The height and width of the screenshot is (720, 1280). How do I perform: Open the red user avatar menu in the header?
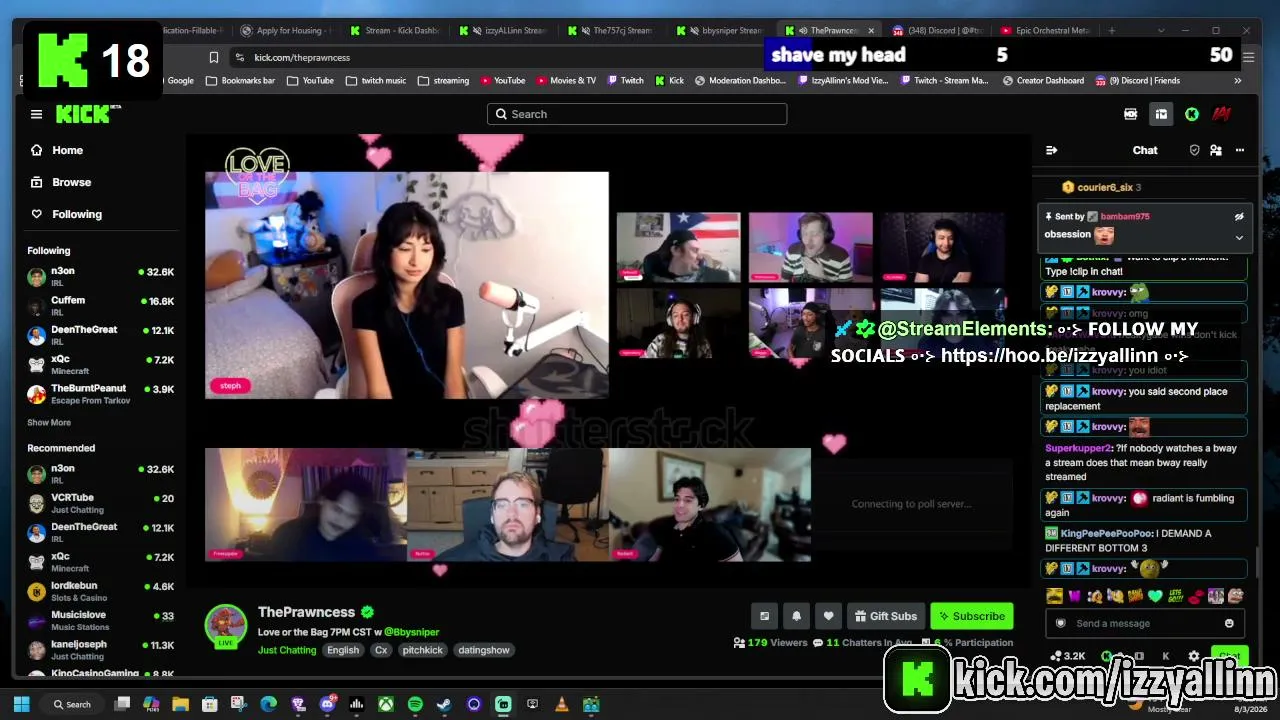(1221, 114)
